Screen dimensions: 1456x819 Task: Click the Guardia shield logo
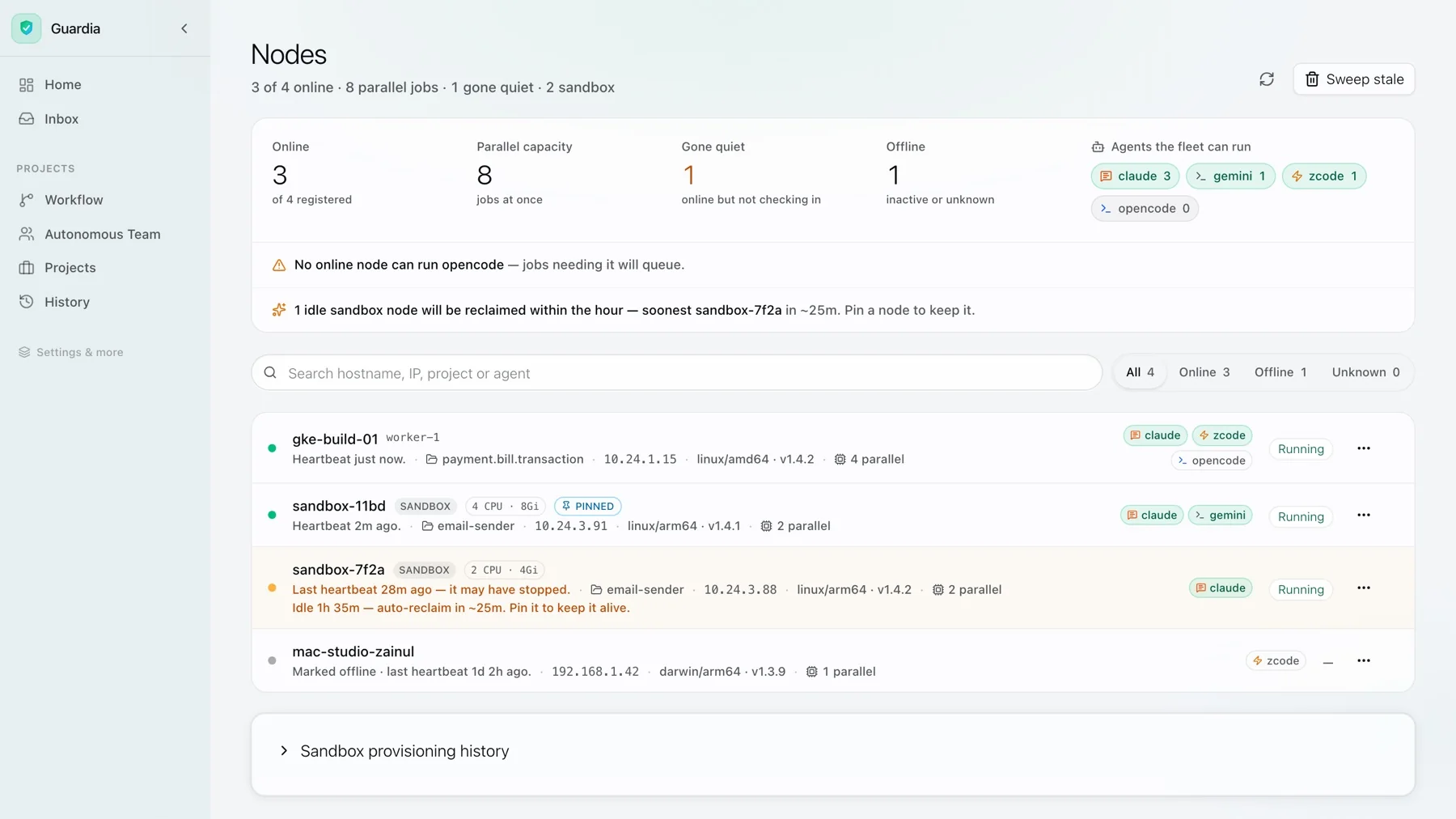pos(27,28)
